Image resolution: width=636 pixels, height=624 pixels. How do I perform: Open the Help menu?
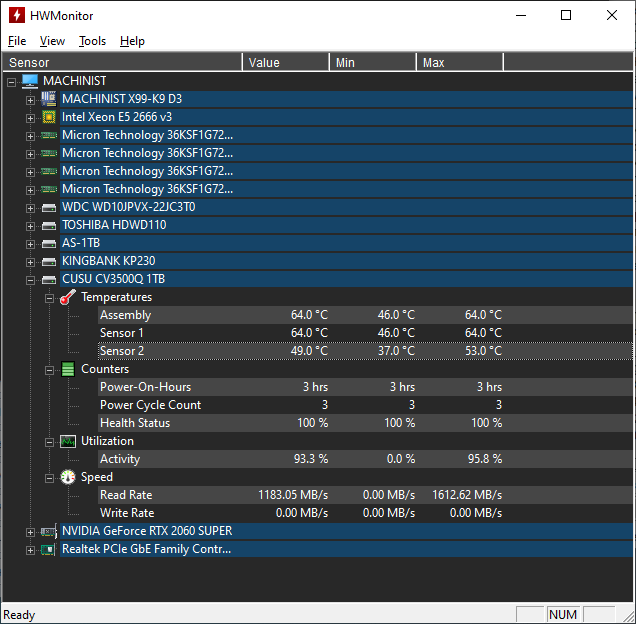[x=132, y=41]
